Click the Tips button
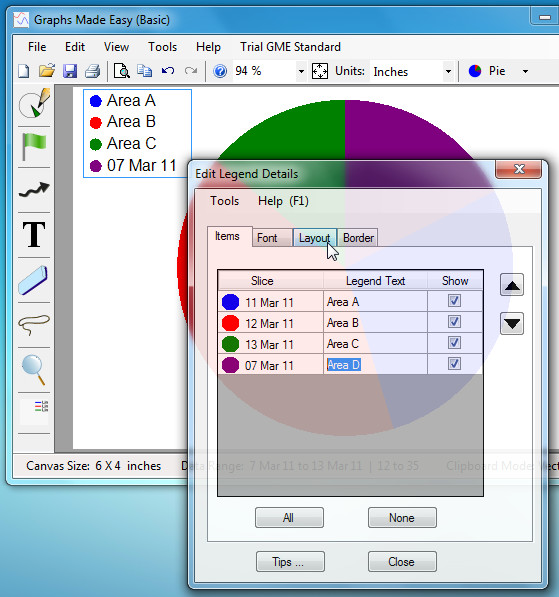 click(x=290, y=562)
